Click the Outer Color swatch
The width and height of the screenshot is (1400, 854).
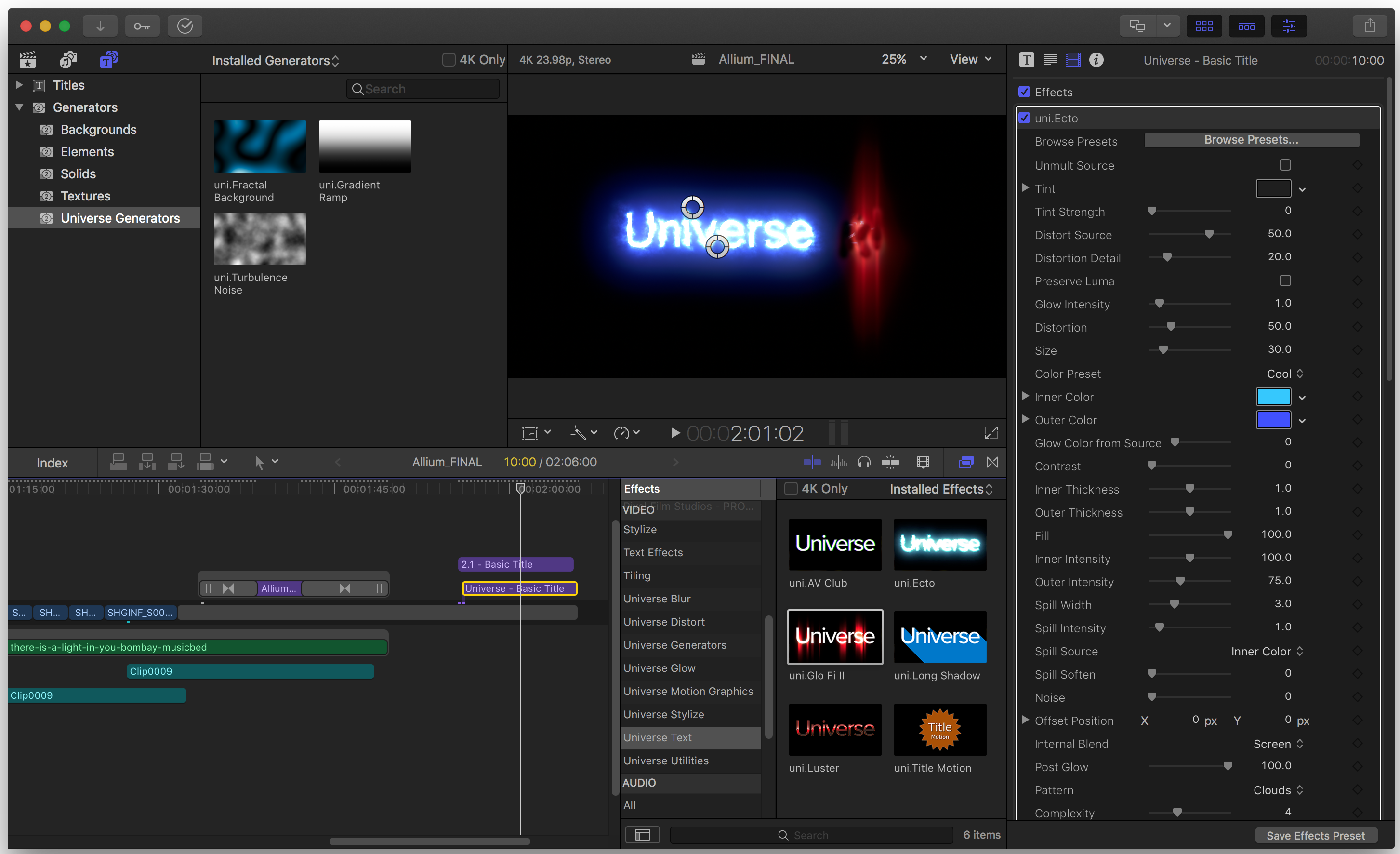click(1273, 420)
